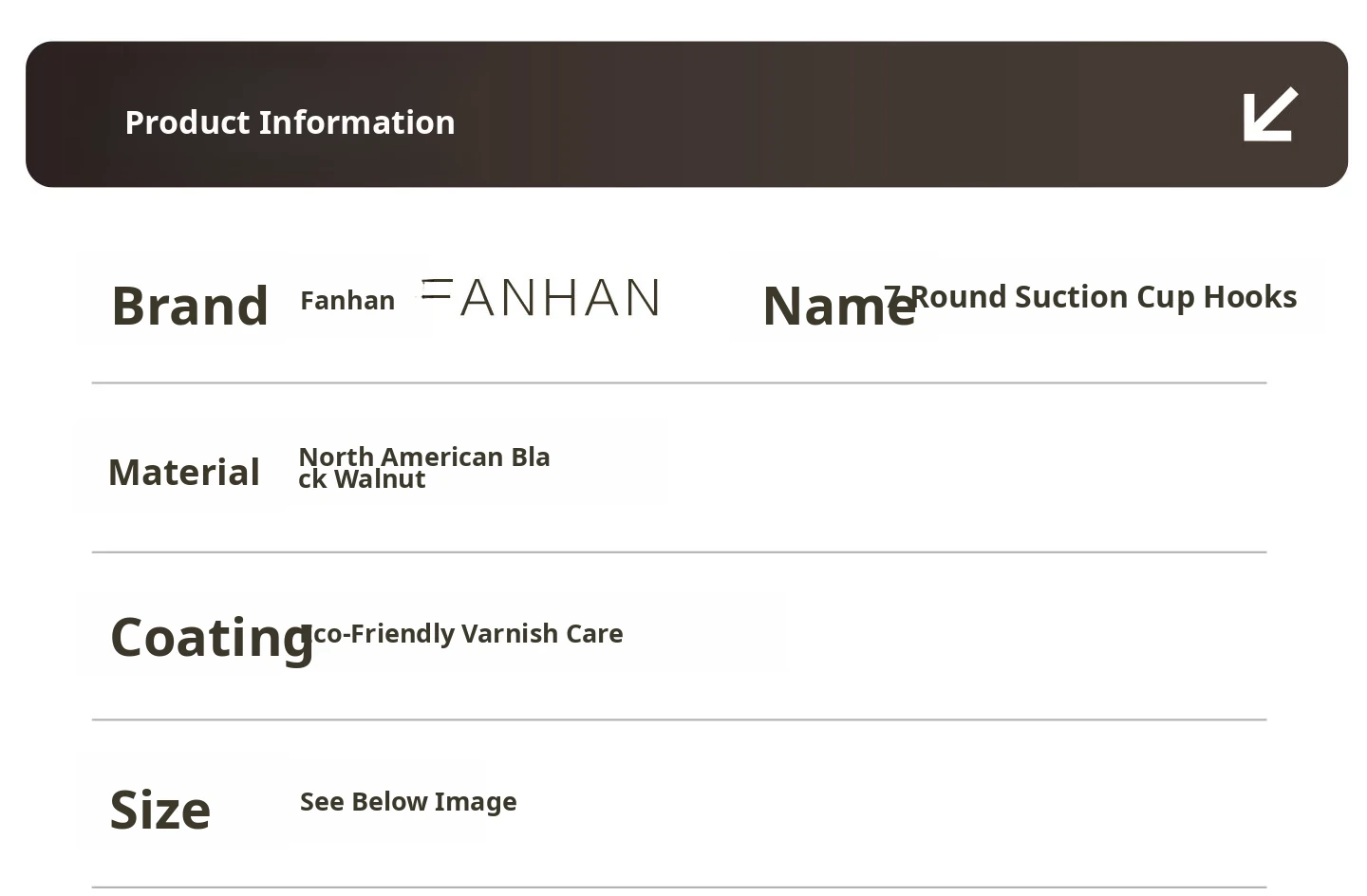Screen dimensions: 1367x896
Task: Click the Material label
Action: (x=184, y=472)
